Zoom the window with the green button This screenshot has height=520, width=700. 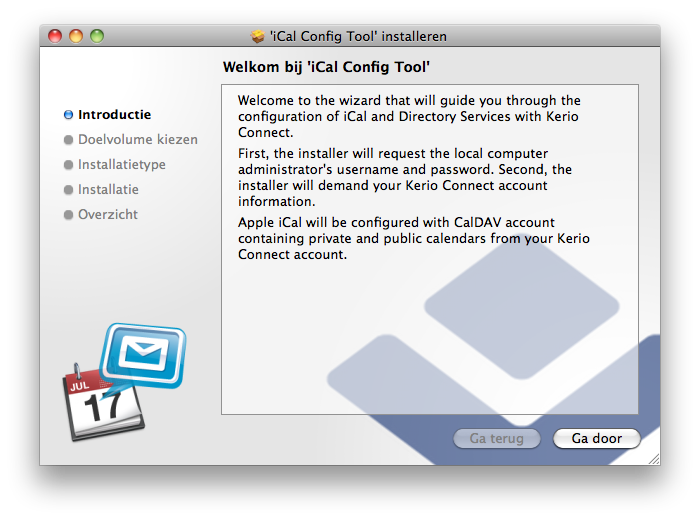pos(97,36)
